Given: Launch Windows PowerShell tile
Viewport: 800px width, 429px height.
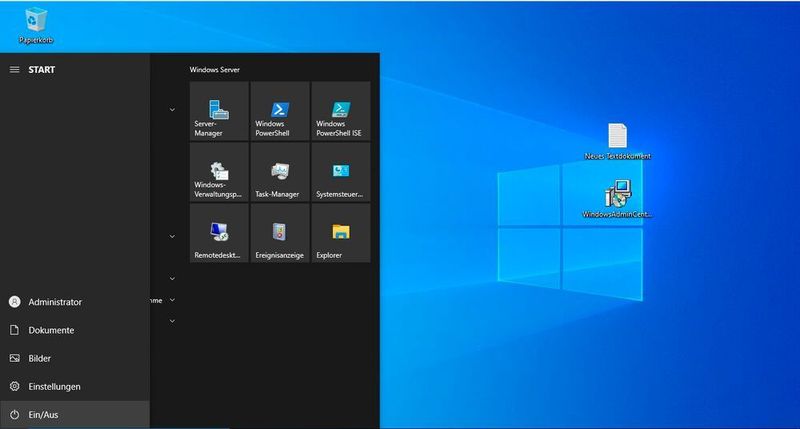Looking at the screenshot, I should click(280, 111).
